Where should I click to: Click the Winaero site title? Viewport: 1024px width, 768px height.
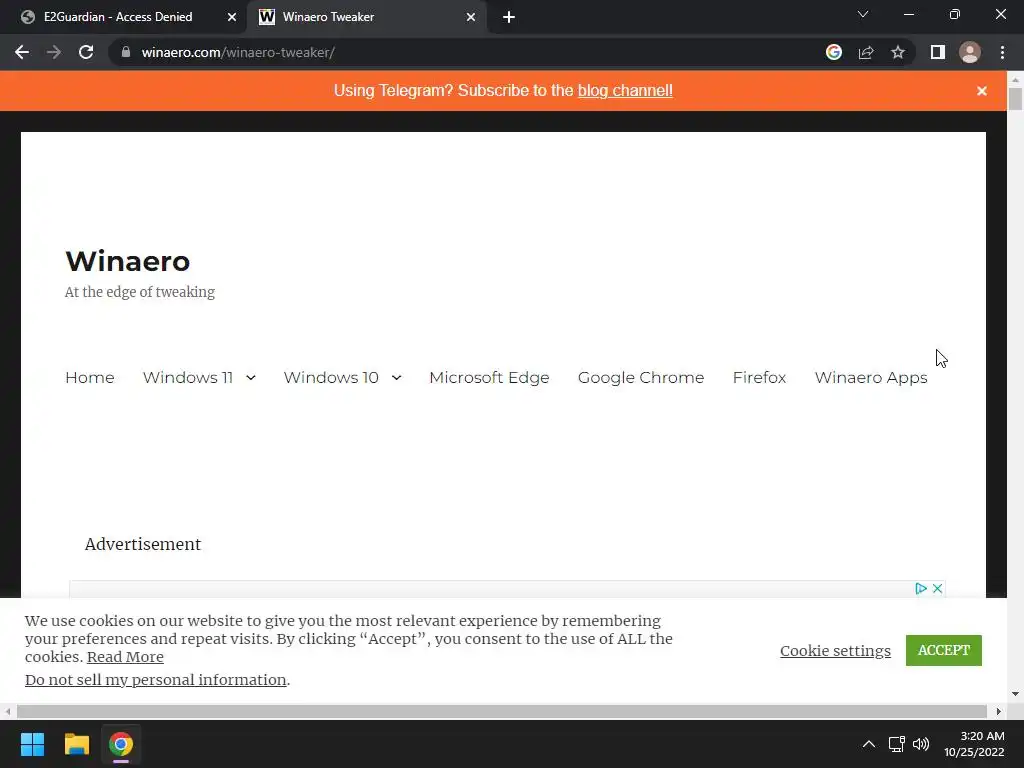[x=127, y=261]
